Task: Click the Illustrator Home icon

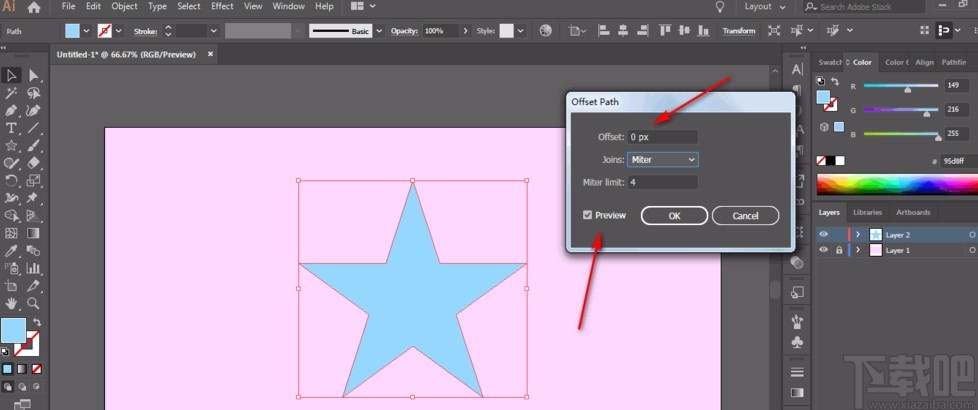Action: click(34, 7)
